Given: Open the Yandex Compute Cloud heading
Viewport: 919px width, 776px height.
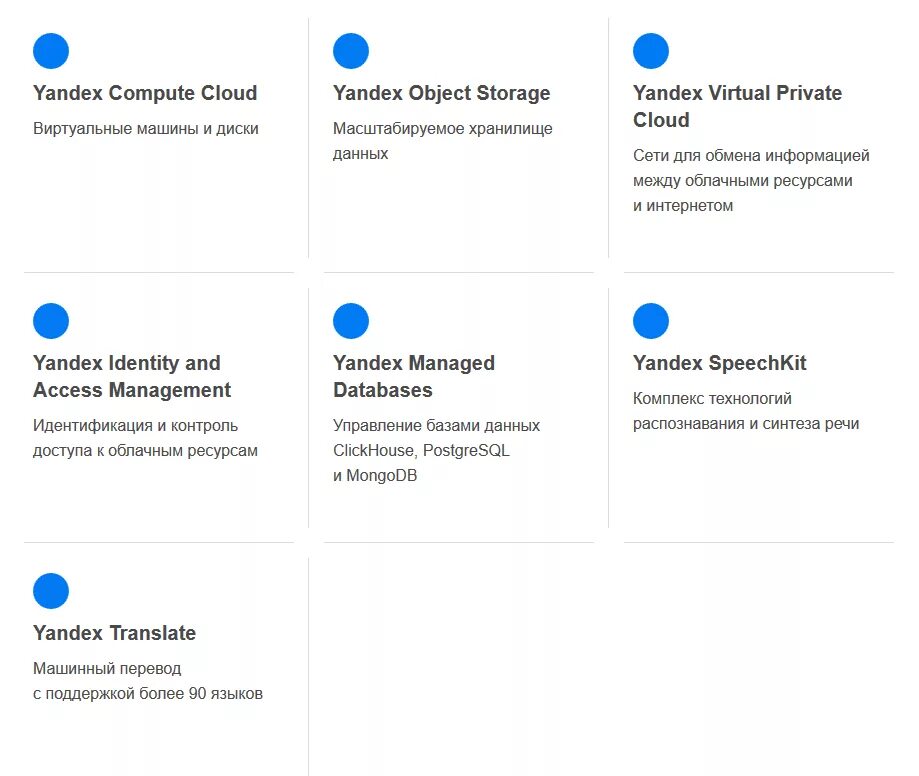Looking at the screenshot, I should (145, 93).
